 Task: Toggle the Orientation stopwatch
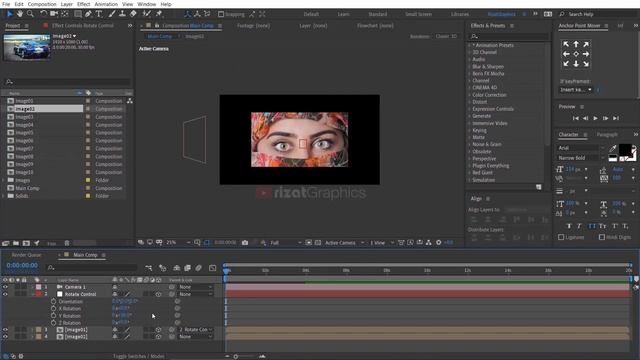53,301
